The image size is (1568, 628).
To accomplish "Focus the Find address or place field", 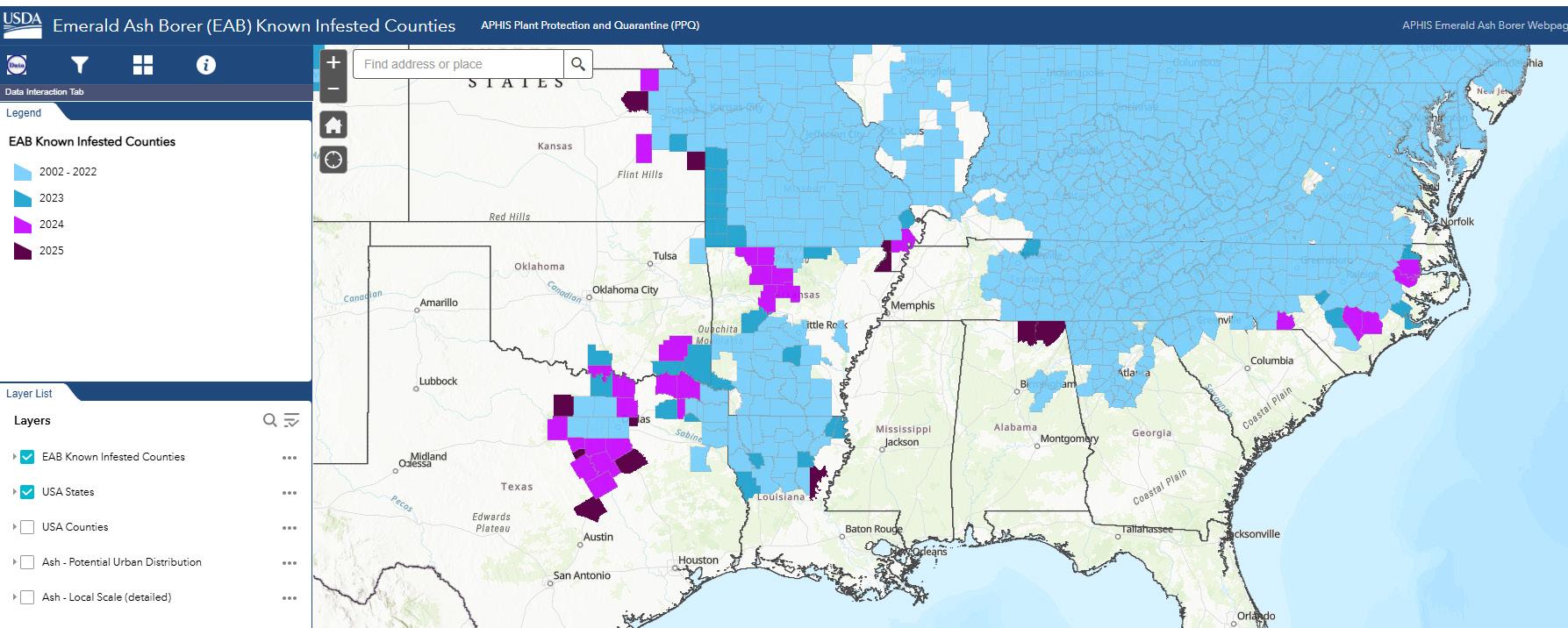I will tap(457, 64).
